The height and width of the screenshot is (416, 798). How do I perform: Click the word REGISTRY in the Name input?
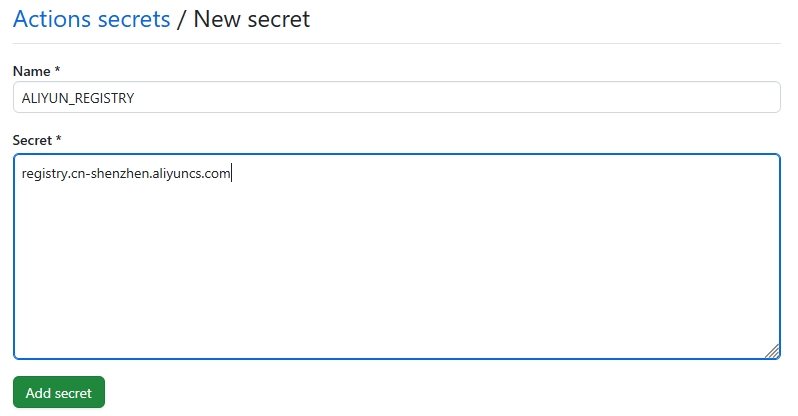pyautogui.click(x=105, y=98)
